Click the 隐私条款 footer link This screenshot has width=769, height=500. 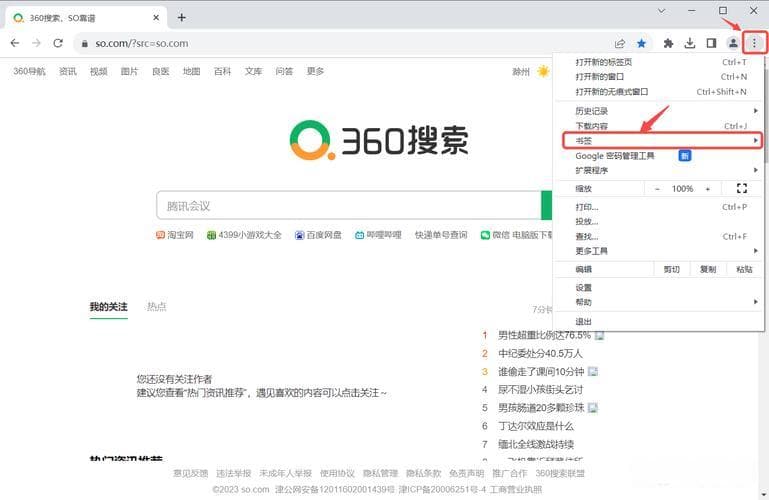coord(424,474)
